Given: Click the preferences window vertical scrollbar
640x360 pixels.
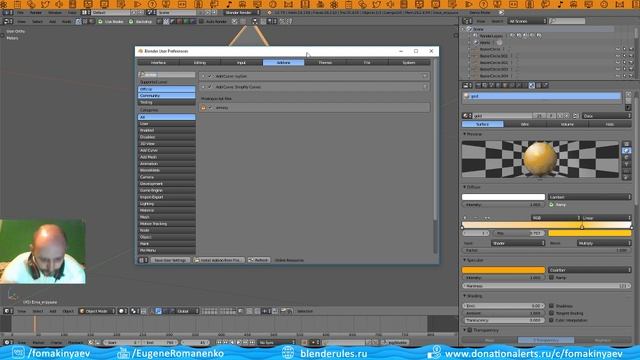Looking at the screenshot, I should point(435,139).
